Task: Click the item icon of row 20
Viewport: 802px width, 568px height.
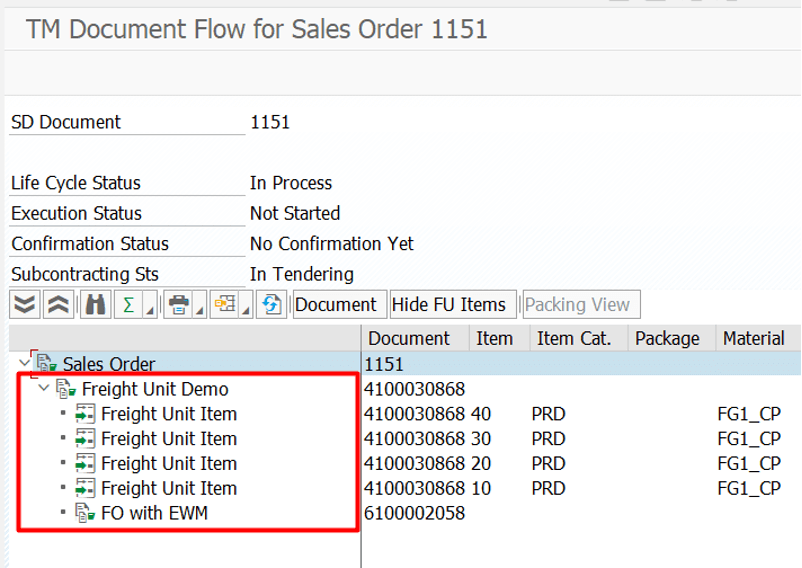Action: tap(85, 463)
